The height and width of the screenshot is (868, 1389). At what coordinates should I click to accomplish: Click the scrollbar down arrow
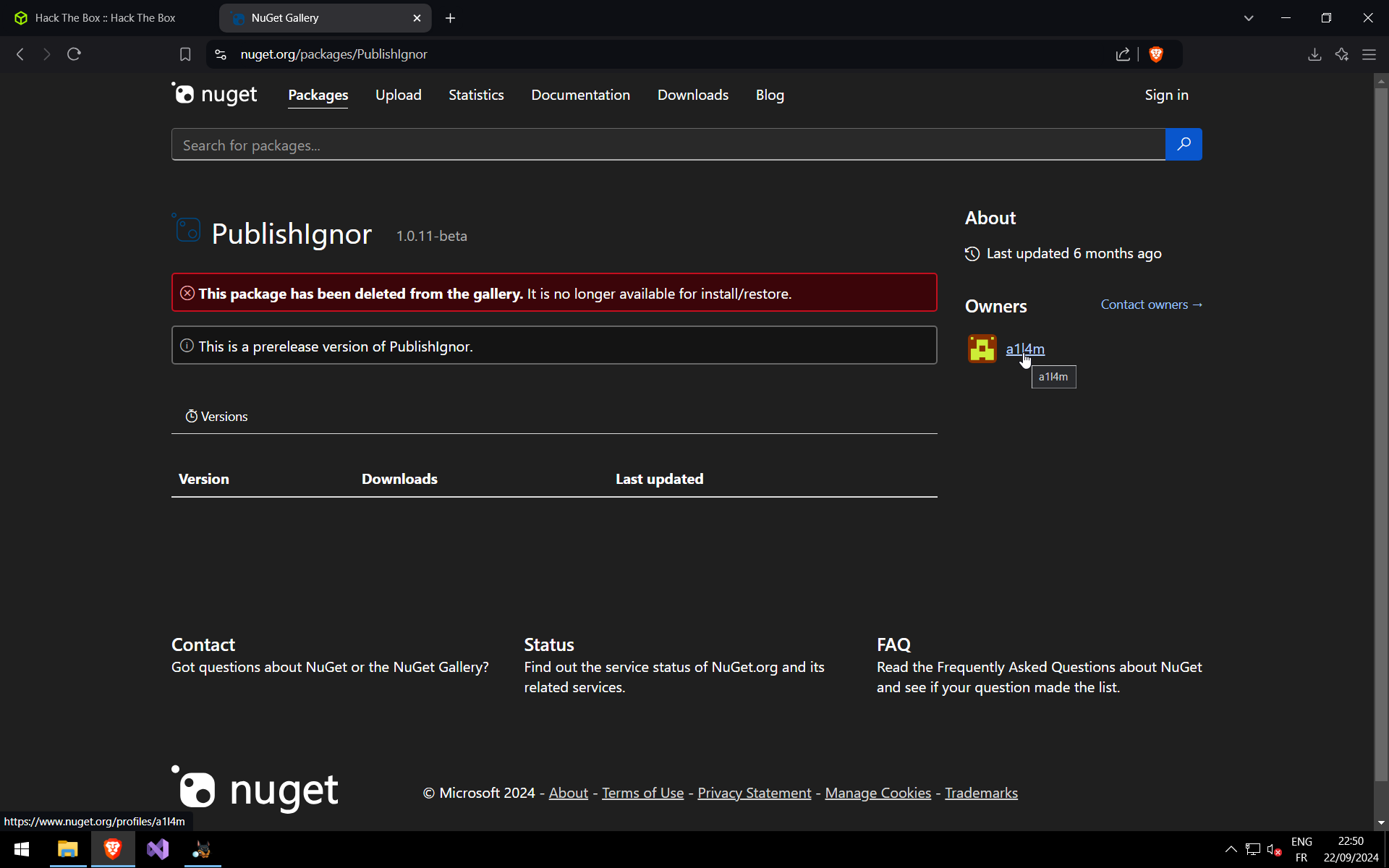(1381, 822)
